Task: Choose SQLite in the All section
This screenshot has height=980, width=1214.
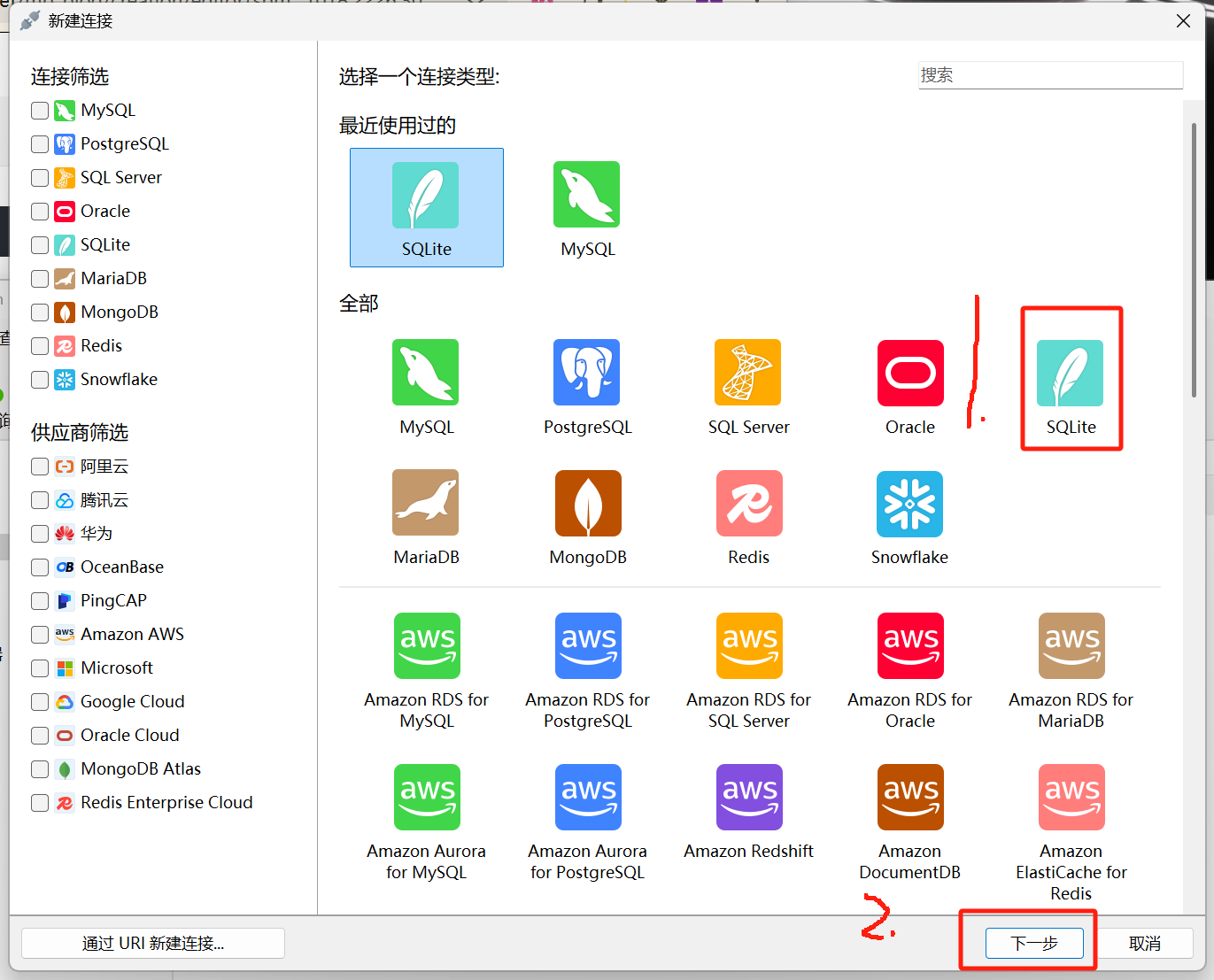Action: click(x=1071, y=387)
